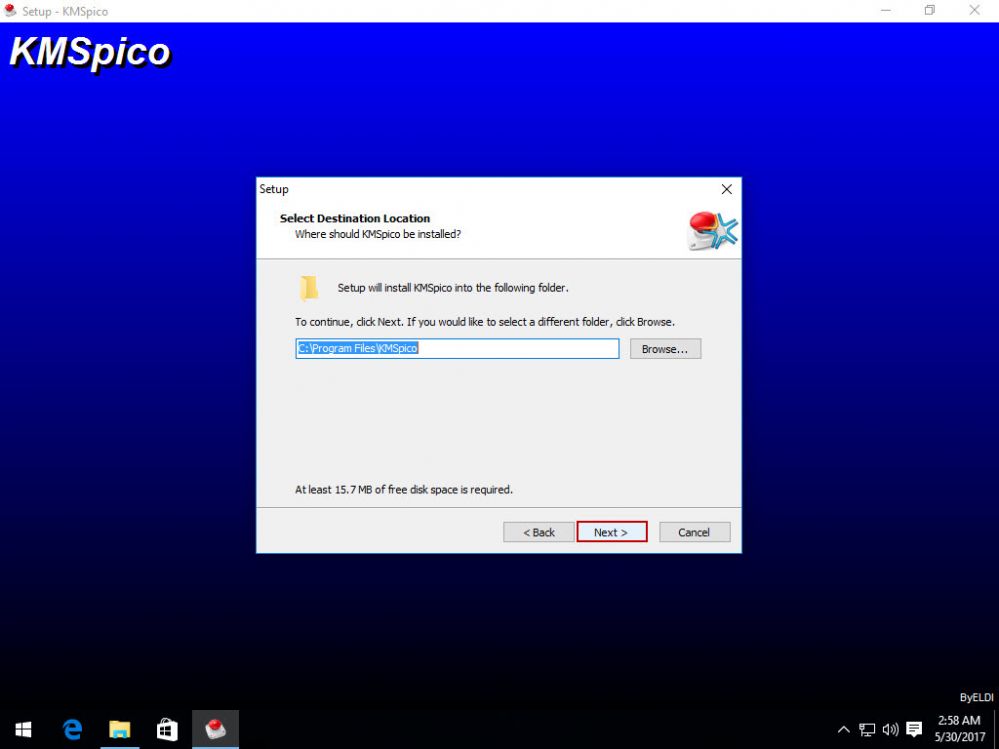Launch Microsoft Edge from taskbar
This screenshot has width=999, height=749.
(72, 729)
